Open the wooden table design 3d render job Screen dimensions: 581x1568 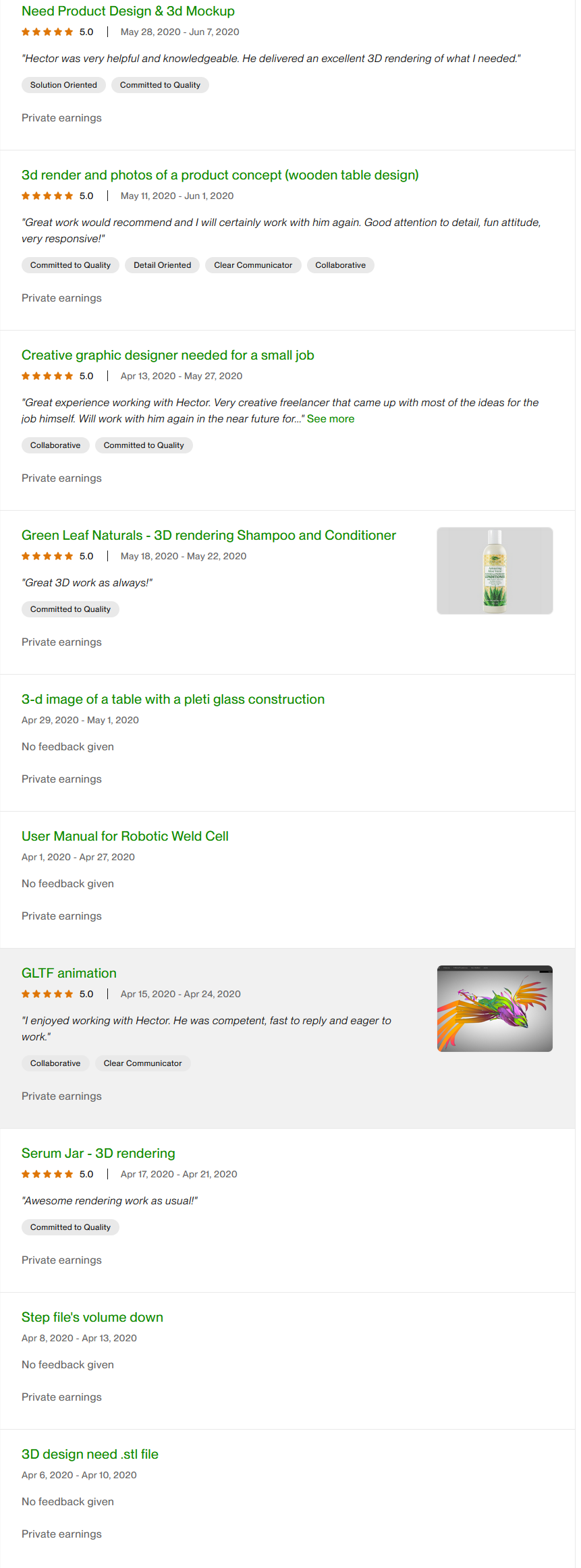(220, 175)
